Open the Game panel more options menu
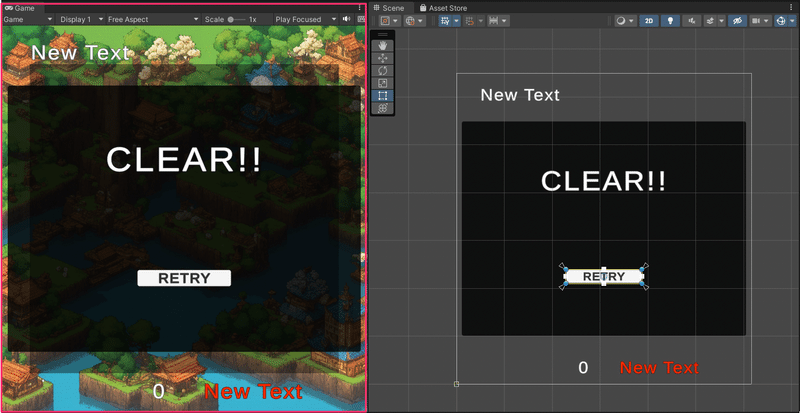The width and height of the screenshot is (800, 413). tap(360, 8)
